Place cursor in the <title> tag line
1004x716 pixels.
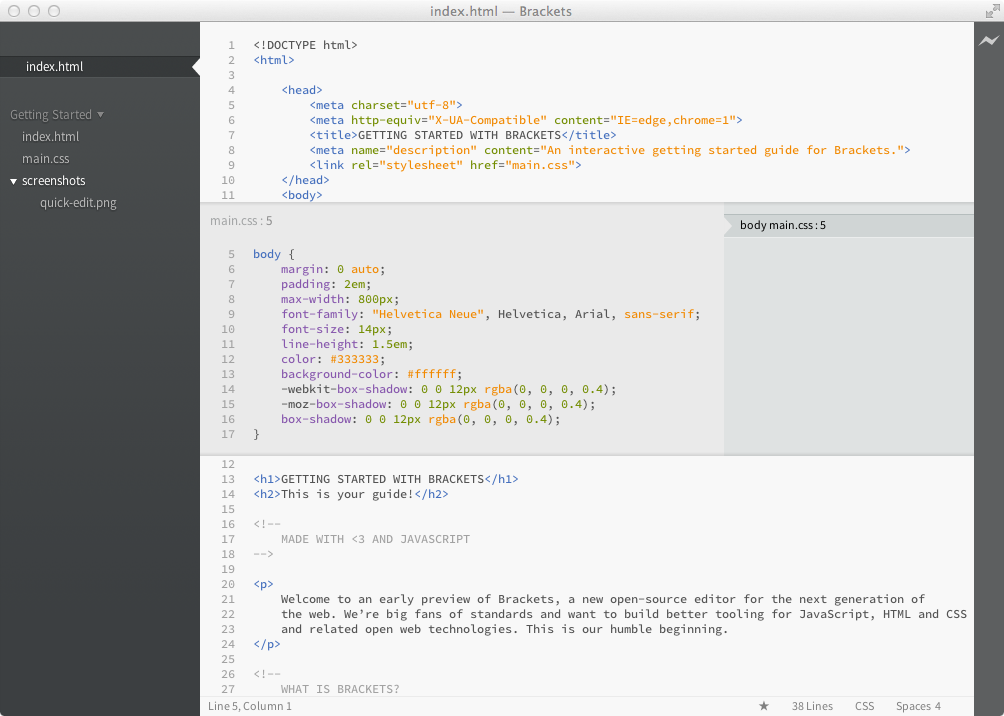463,135
